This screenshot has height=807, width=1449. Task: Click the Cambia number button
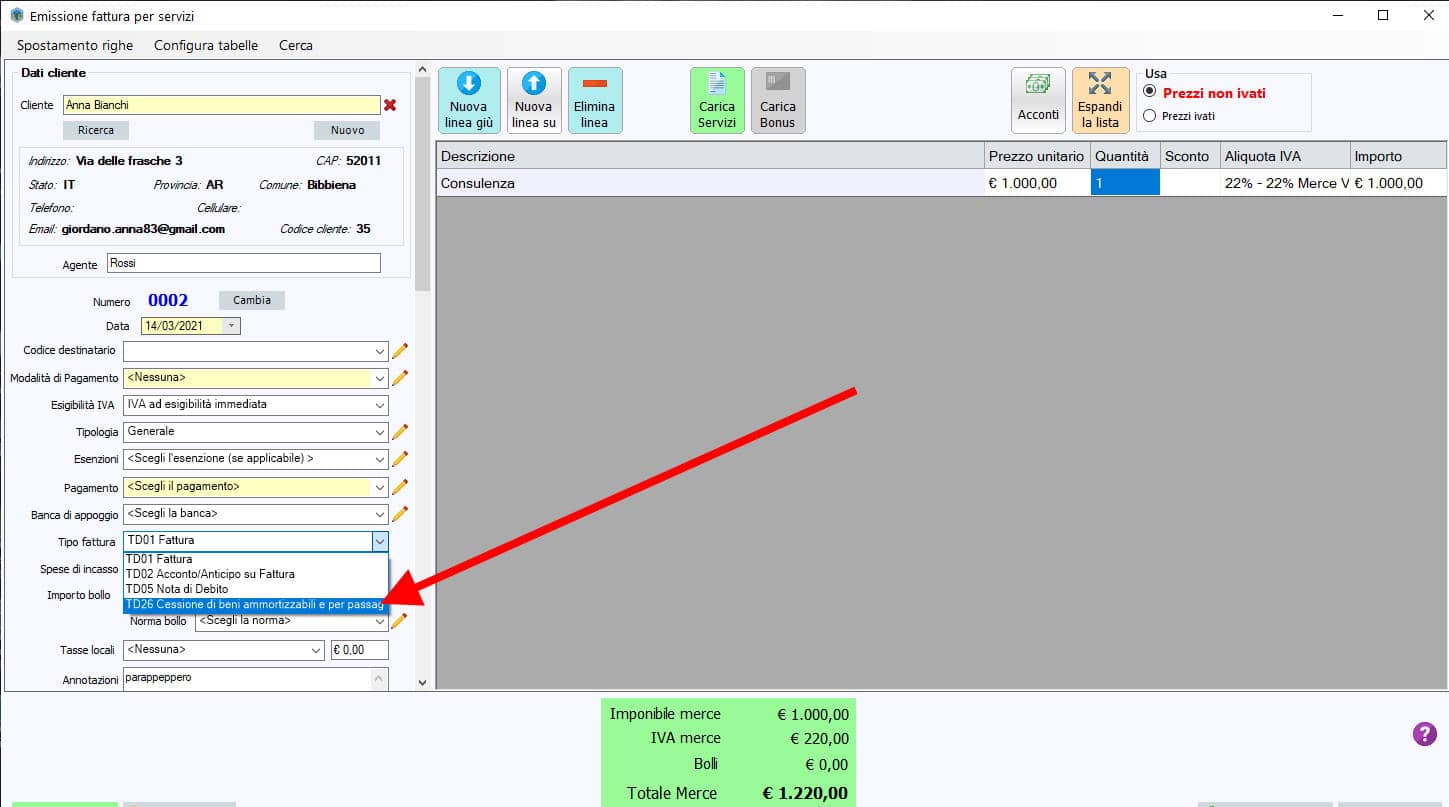click(x=252, y=300)
